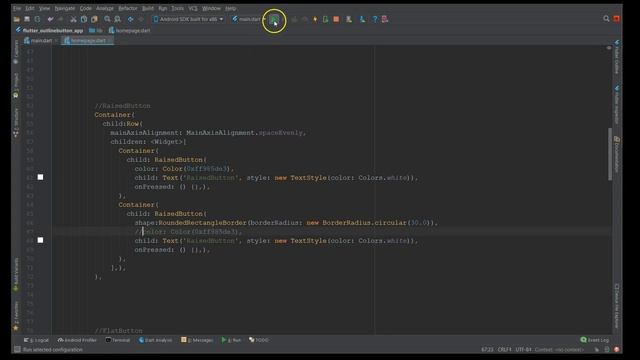Click the Undo toolbar icon
640x360 pixels.
[51, 19]
